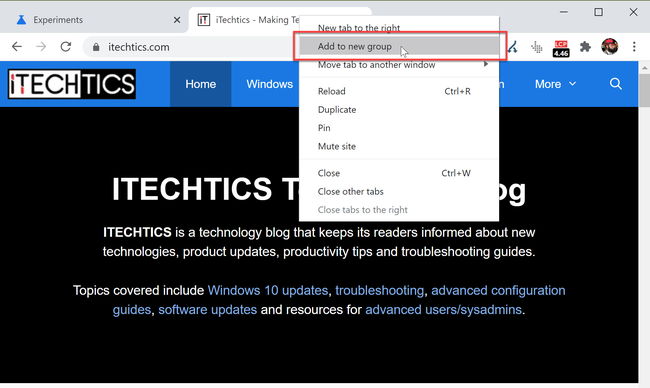Choose New tab to the right
Screen dimensions: 650x388
pos(399,27)
